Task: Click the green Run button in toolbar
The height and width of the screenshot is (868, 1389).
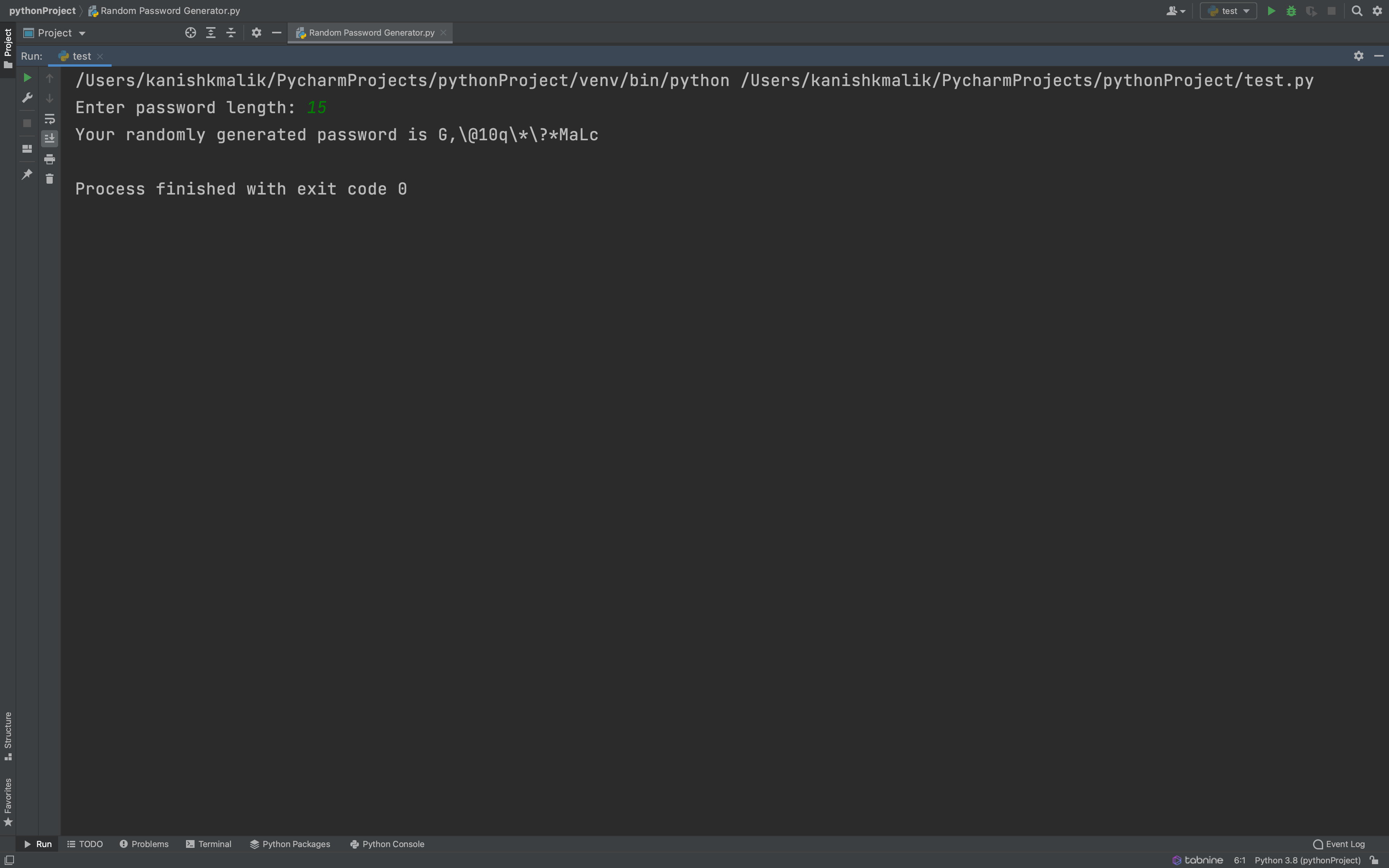Action: pyautogui.click(x=1271, y=11)
